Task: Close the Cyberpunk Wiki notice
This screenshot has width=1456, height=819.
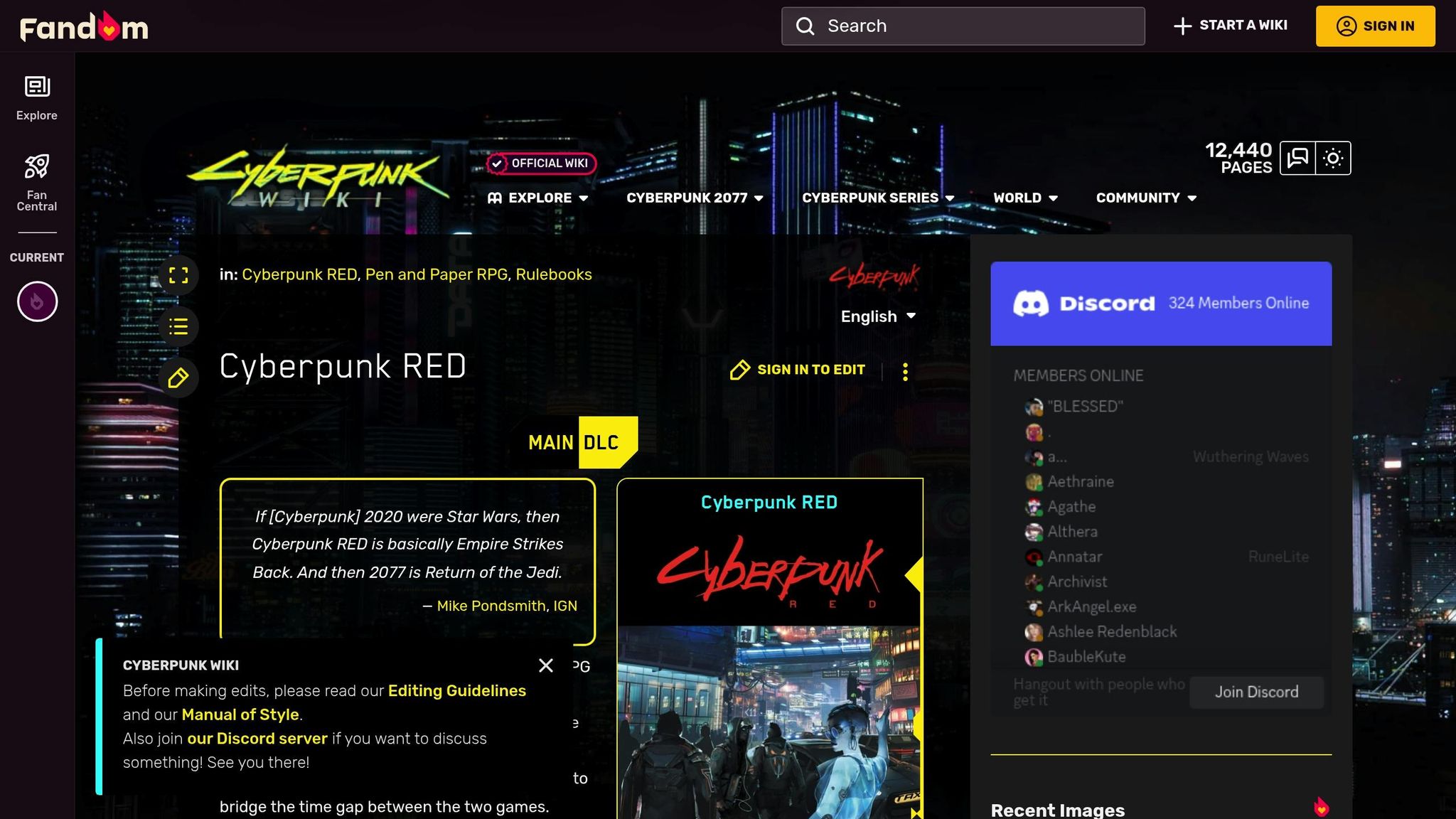Action: click(546, 665)
